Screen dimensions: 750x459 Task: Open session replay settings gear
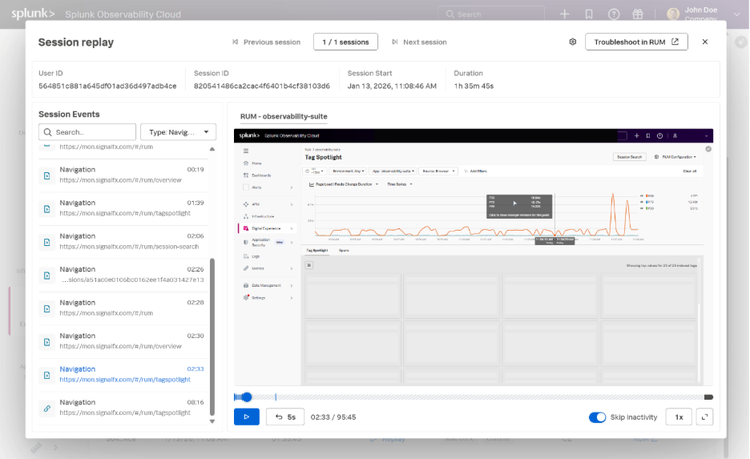point(573,42)
